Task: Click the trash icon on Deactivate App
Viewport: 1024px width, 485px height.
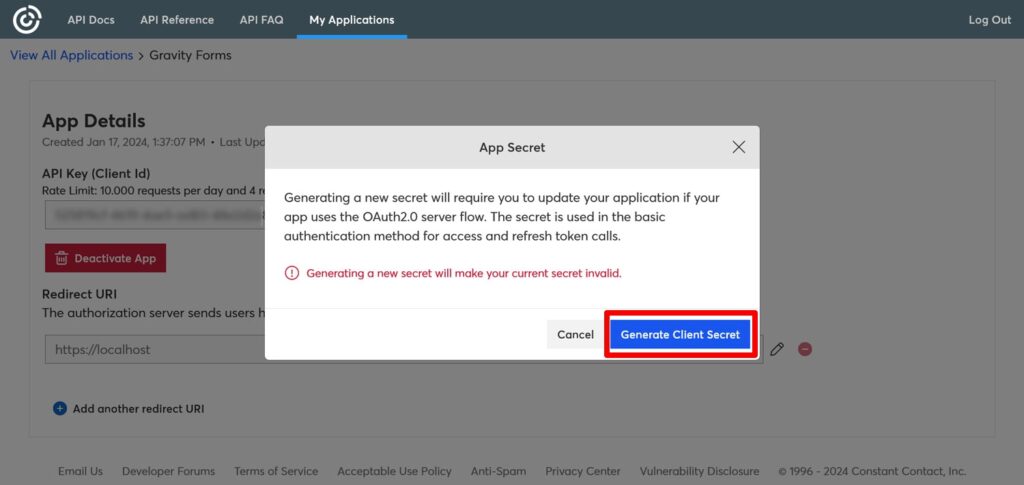Action: (62, 258)
